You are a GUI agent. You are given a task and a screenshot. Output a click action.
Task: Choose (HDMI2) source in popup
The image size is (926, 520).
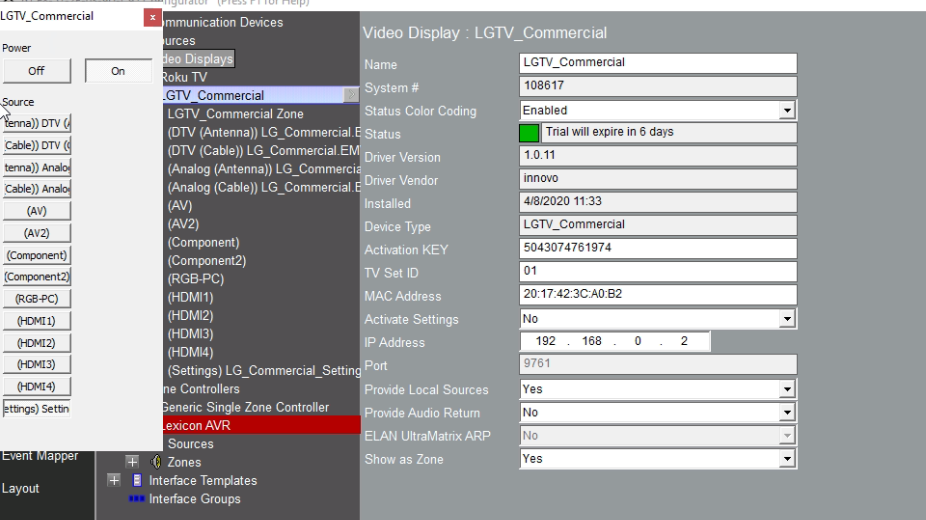coord(37,343)
